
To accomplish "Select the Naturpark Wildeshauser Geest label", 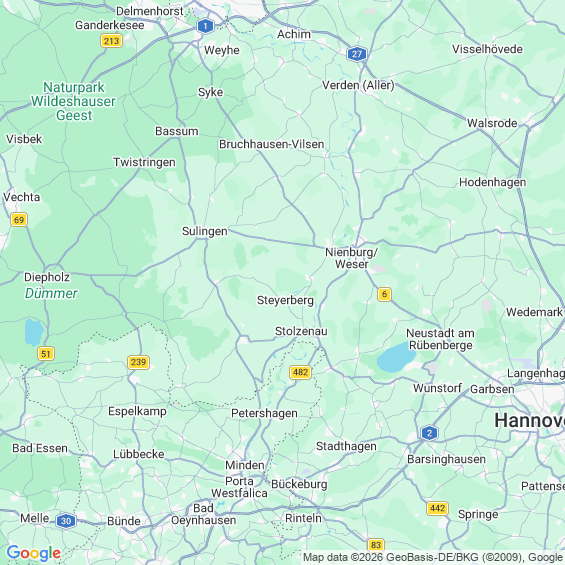I will coord(74,101).
